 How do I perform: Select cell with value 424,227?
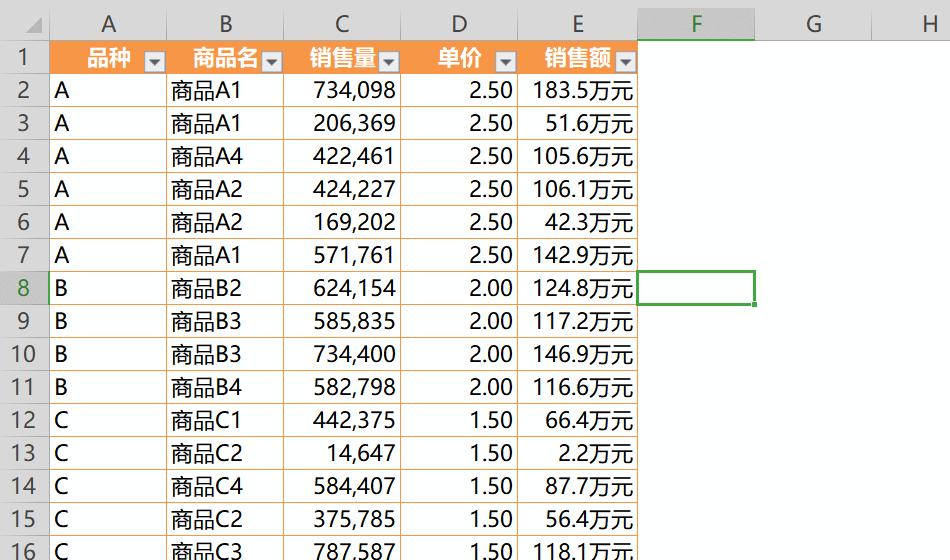(x=342, y=189)
